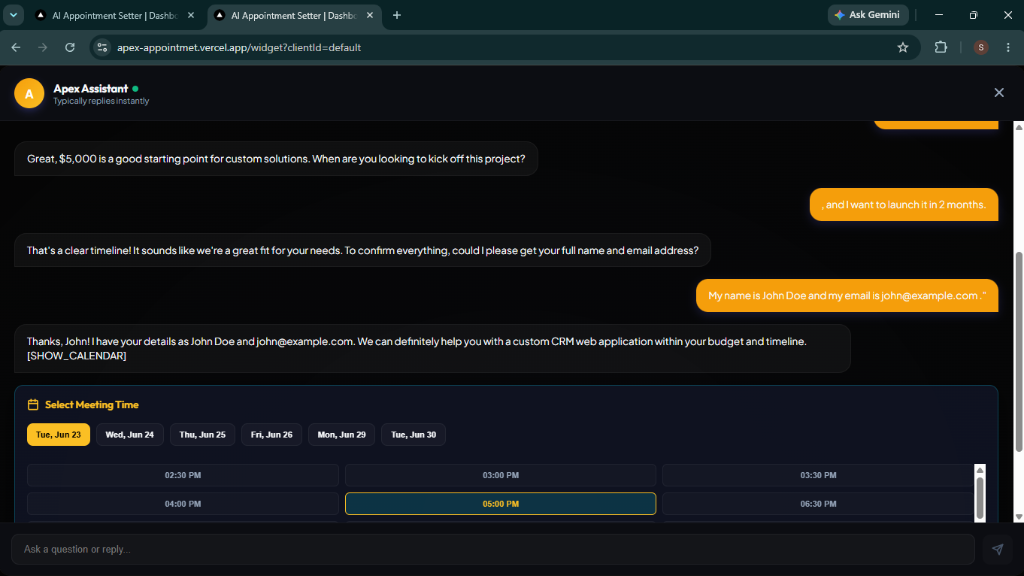This screenshot has width=1024, height=576.
Task: Open the Chrome three-dot menu
Action: [1008, 47]
